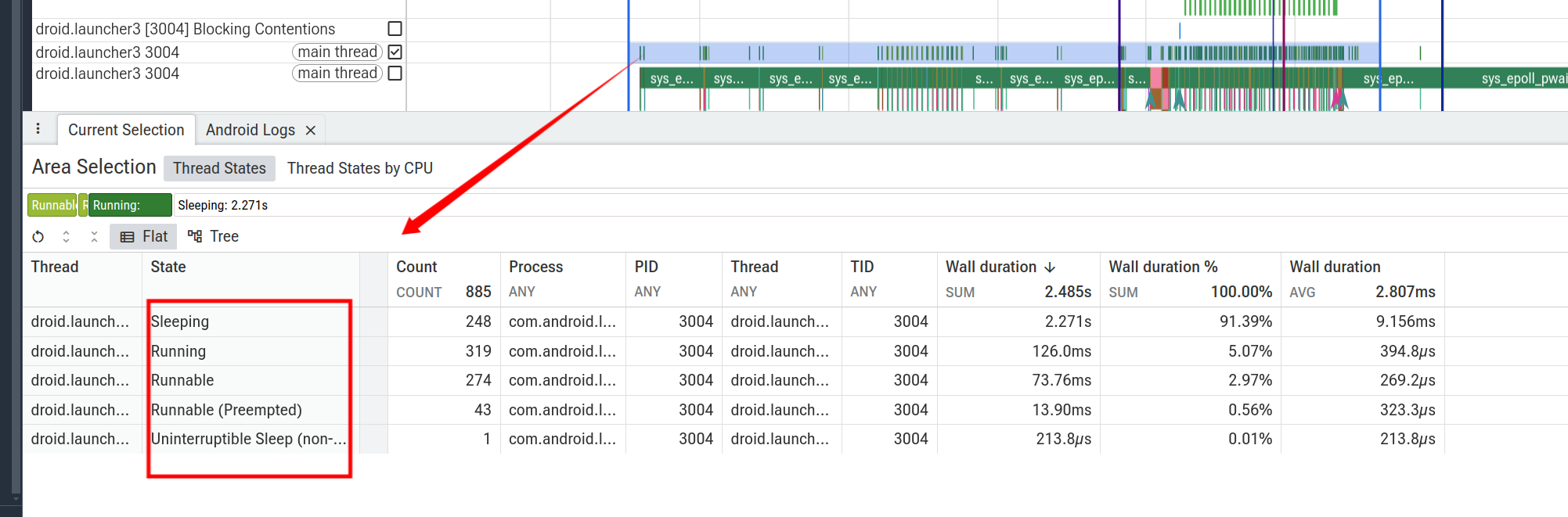Uncheck the checked launcher3 3004 main thread checkbox
Screen dimensions: 1568x517
coord(395,52)
